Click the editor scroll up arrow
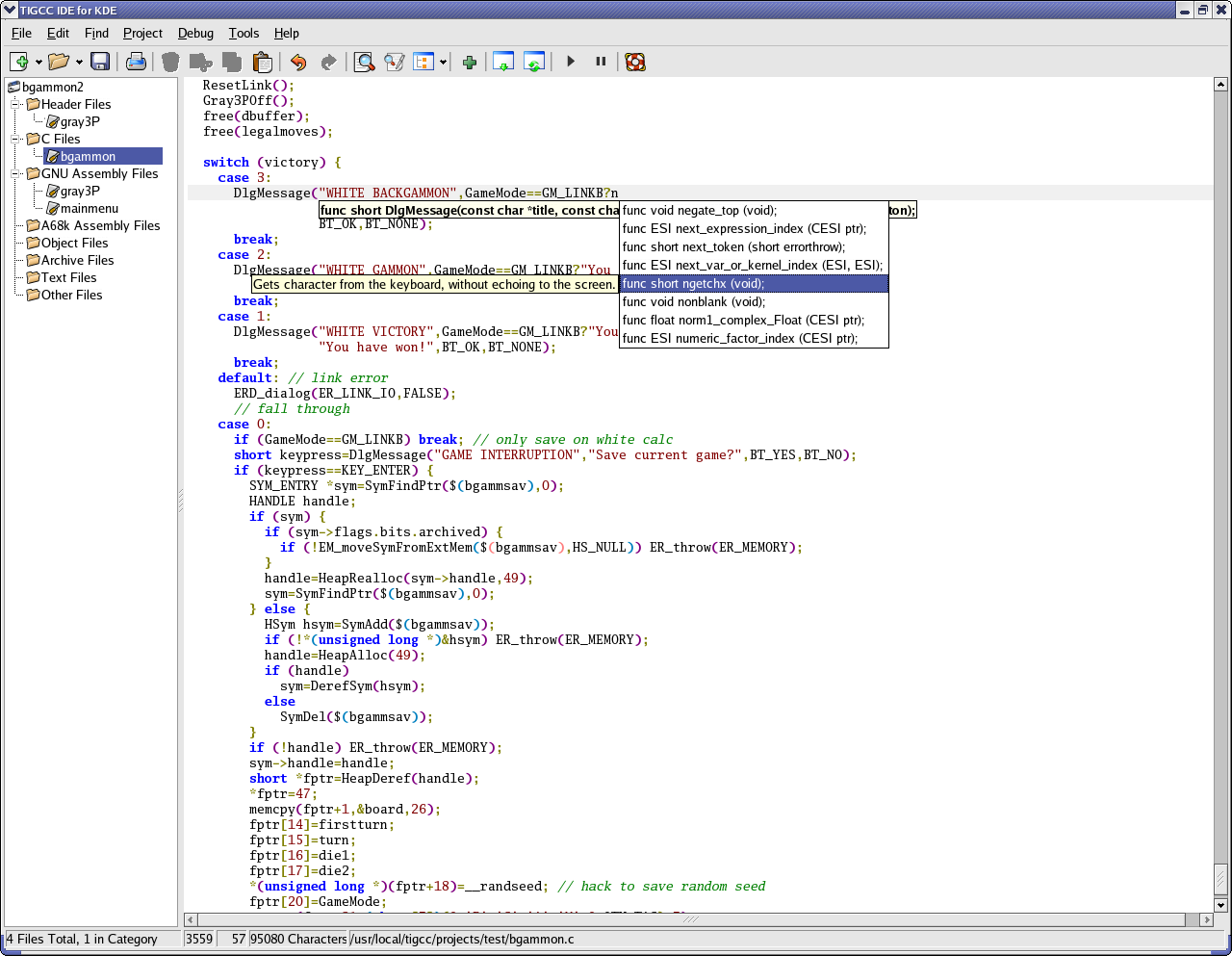This screenshot has width=1232, height=956. click(1220, 85)
